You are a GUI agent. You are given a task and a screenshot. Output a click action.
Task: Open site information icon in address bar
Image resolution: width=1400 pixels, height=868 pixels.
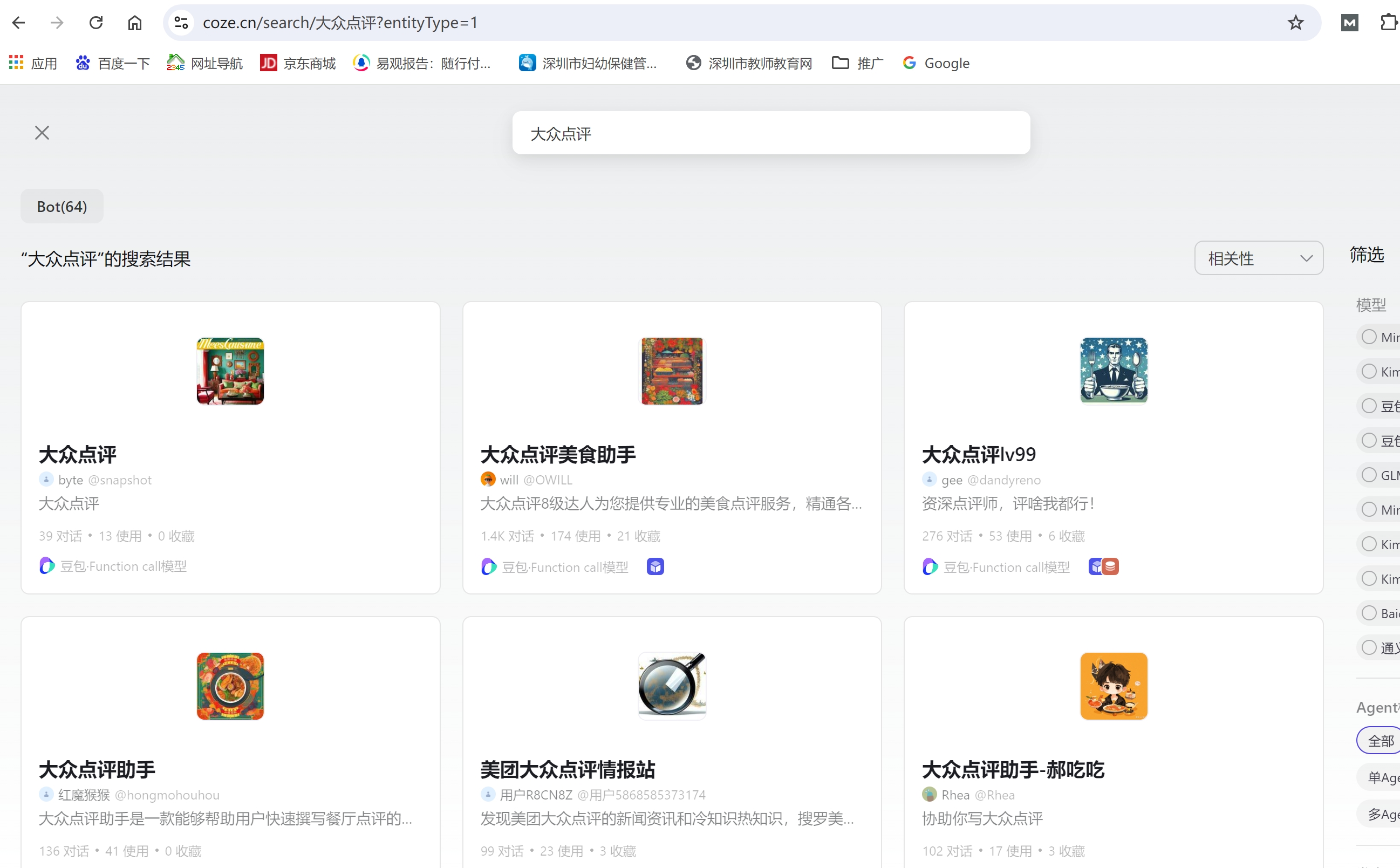point(181,23)
